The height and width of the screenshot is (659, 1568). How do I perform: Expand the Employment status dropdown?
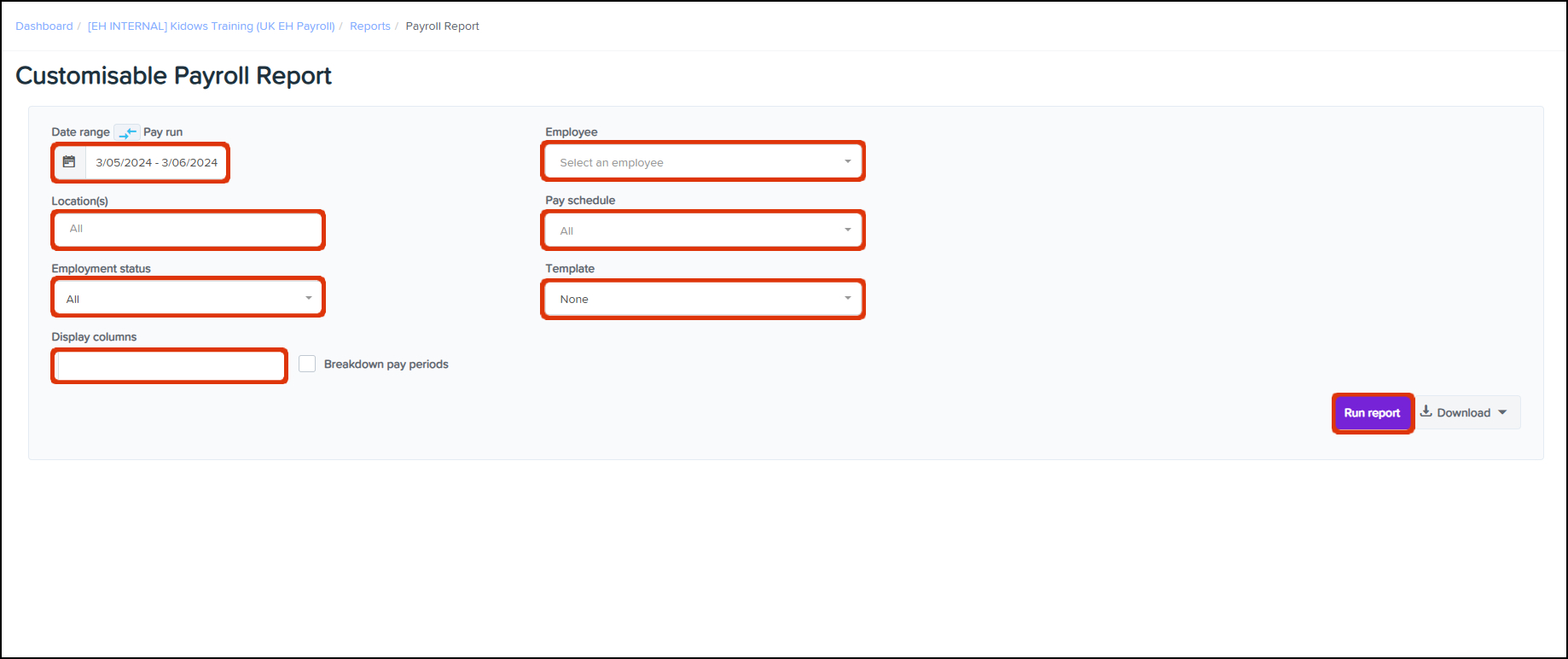point(188,299)
